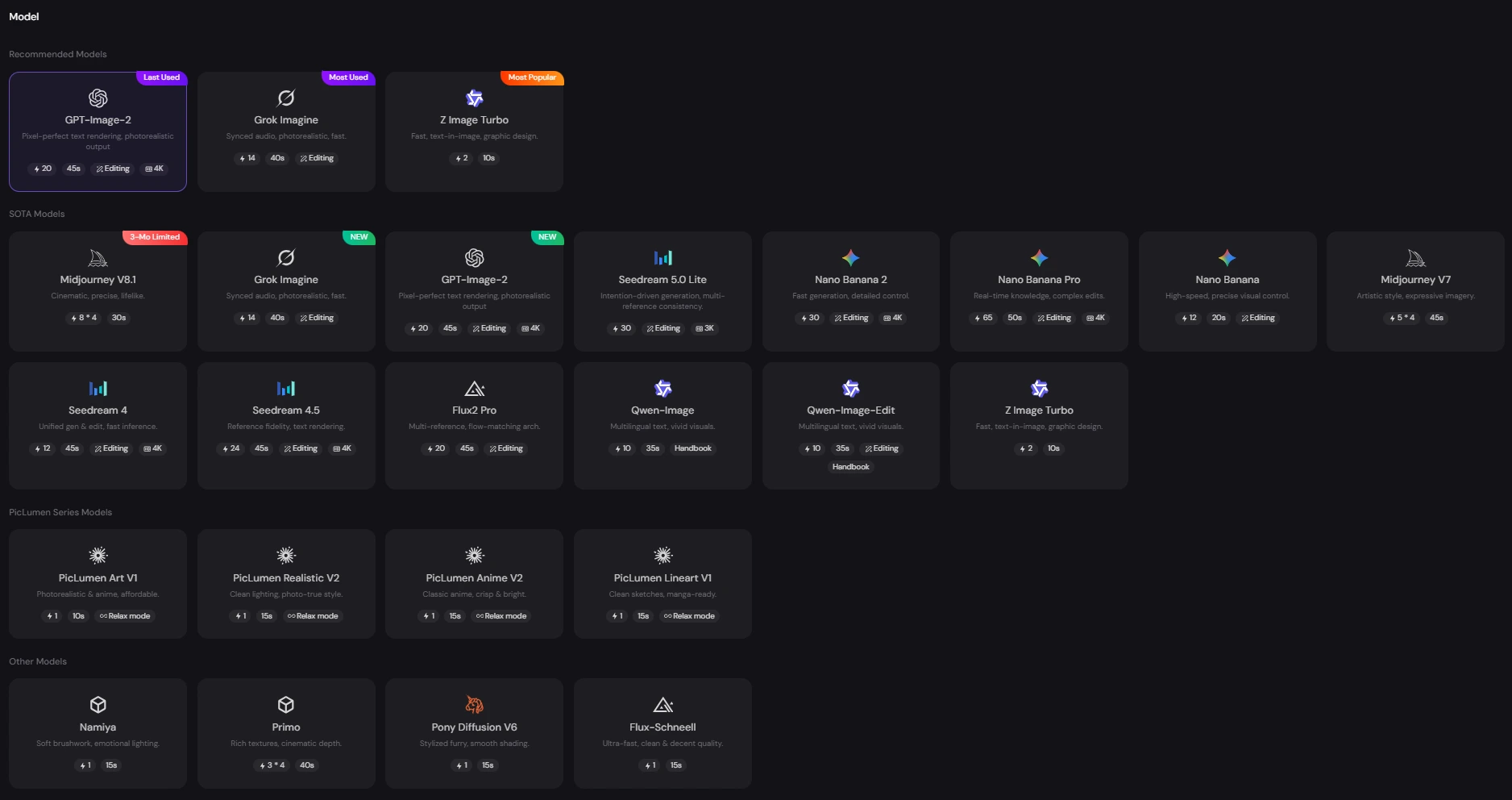The image size is (1512, 800).
Task: Choose the Primo model name
Action: (286, 727)
